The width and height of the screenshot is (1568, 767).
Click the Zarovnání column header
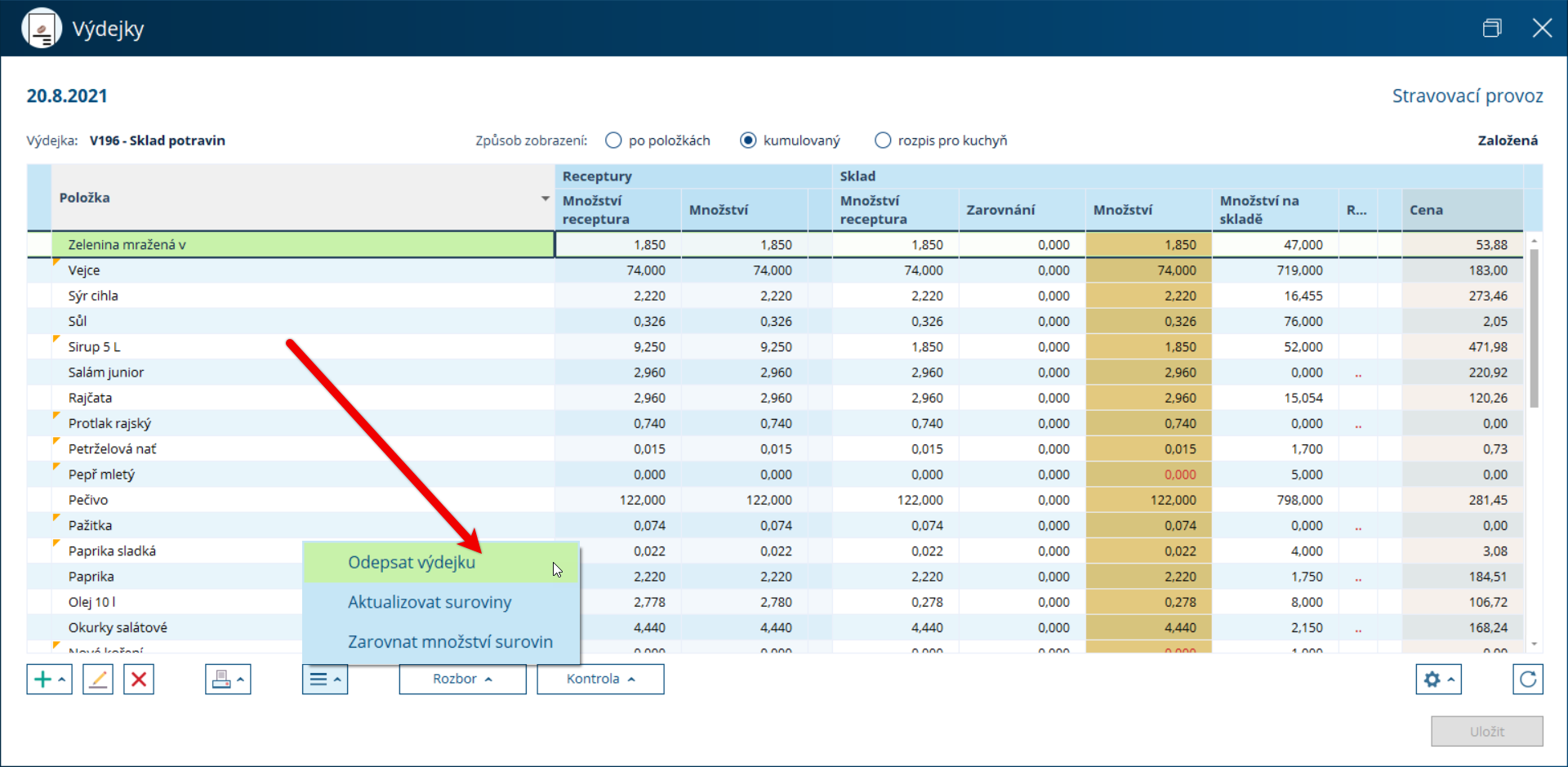(x=1022, y=210)
